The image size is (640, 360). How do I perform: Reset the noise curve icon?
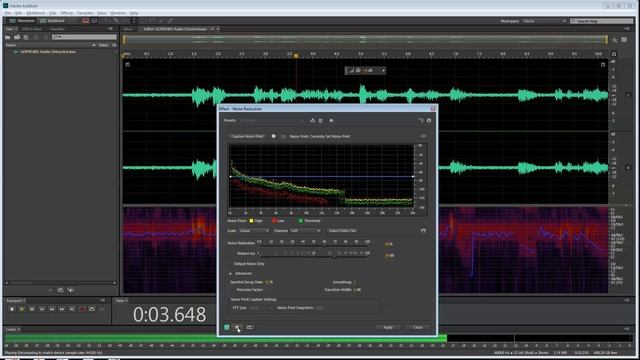click(x=423, y=231)
